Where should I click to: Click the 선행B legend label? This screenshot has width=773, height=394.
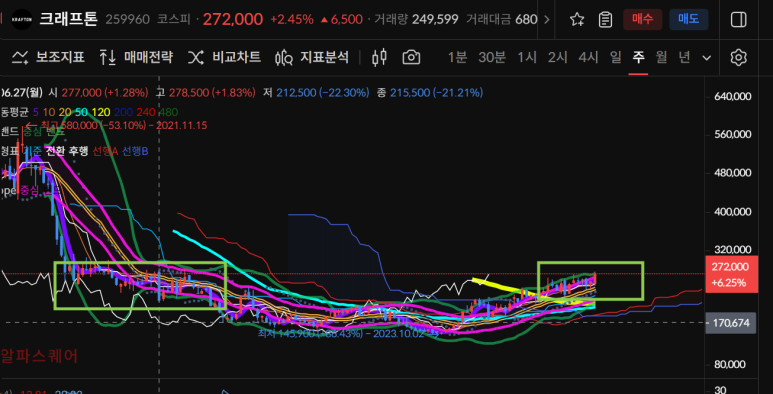pyautogui.click(x=135, y=151)
